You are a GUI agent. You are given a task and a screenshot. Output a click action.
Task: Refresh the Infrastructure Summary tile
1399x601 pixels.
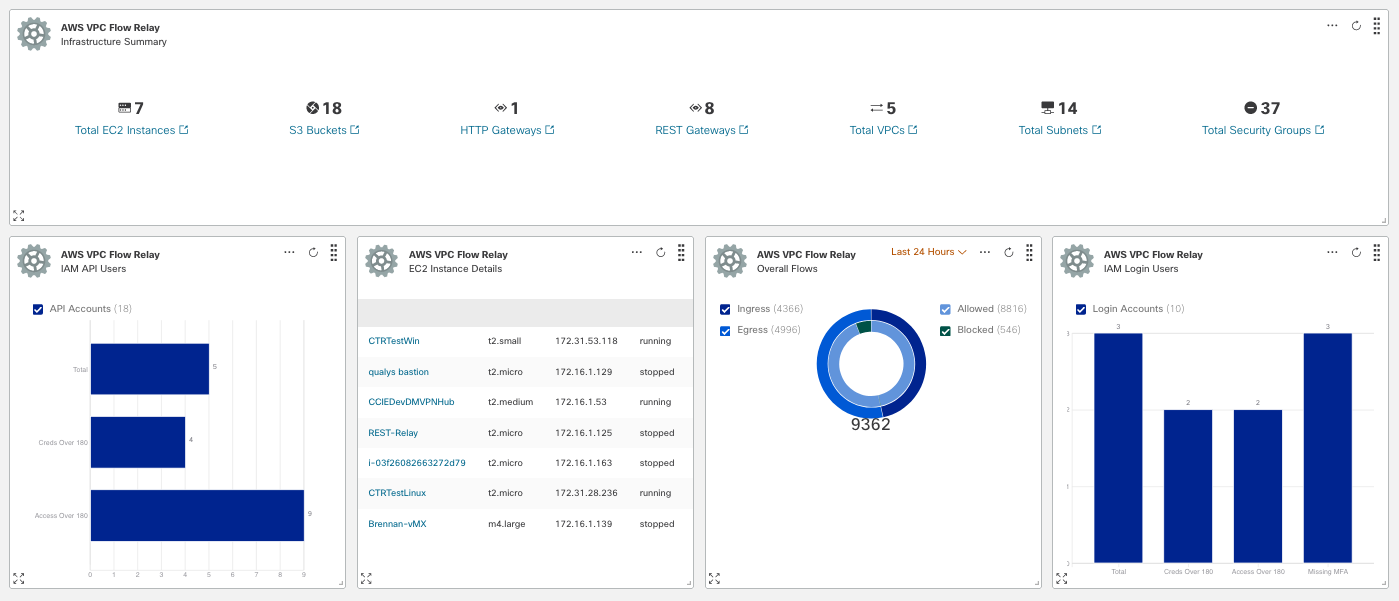tap(1356, 26)
